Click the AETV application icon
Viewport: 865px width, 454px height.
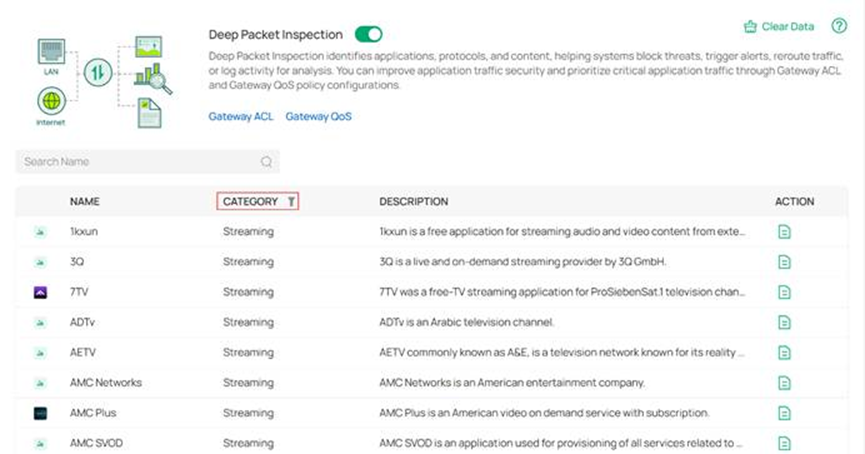(x=40, y=352)
